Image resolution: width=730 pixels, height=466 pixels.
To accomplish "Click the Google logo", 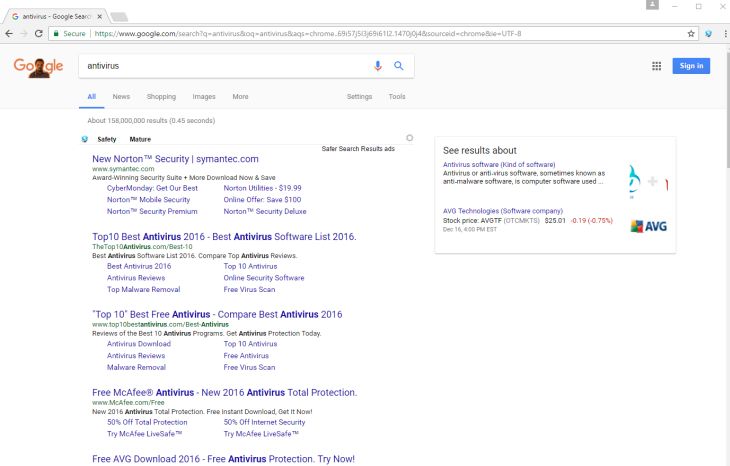I will [x=38, y=68].
